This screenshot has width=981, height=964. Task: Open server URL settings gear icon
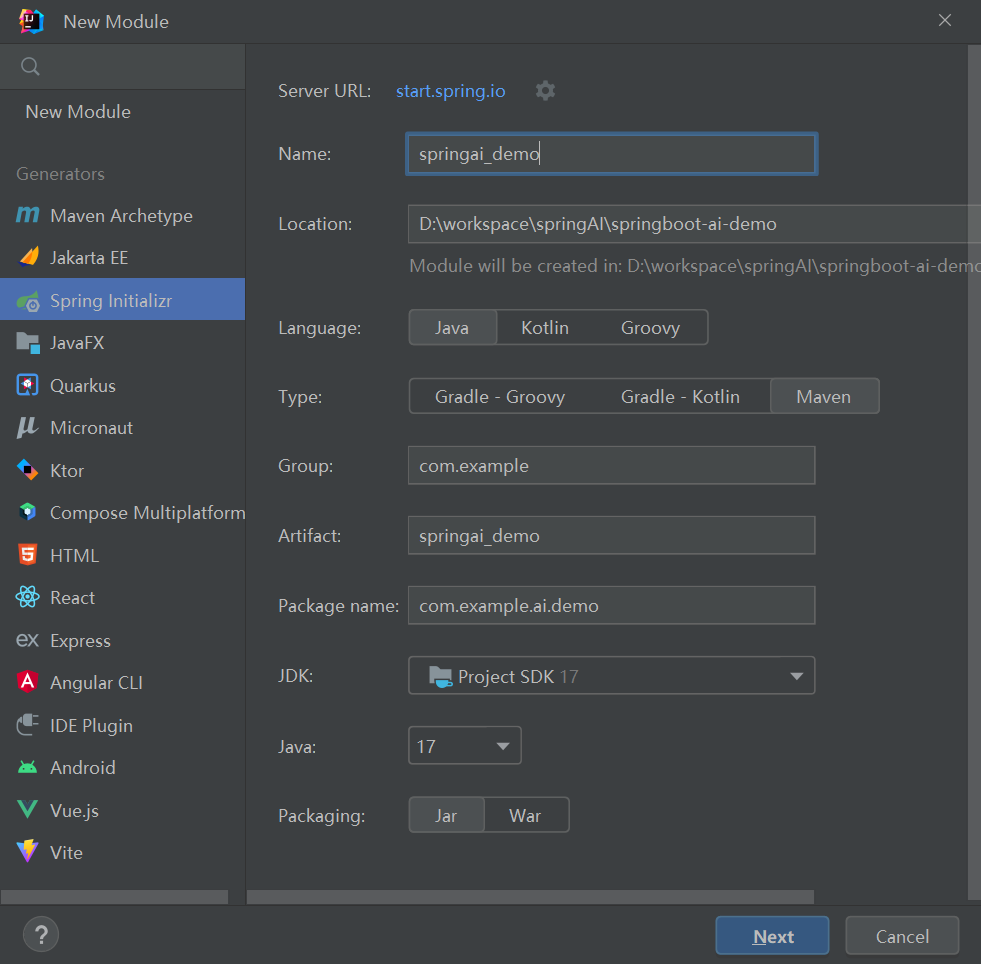pyautogui.click(x=545, y=91)
